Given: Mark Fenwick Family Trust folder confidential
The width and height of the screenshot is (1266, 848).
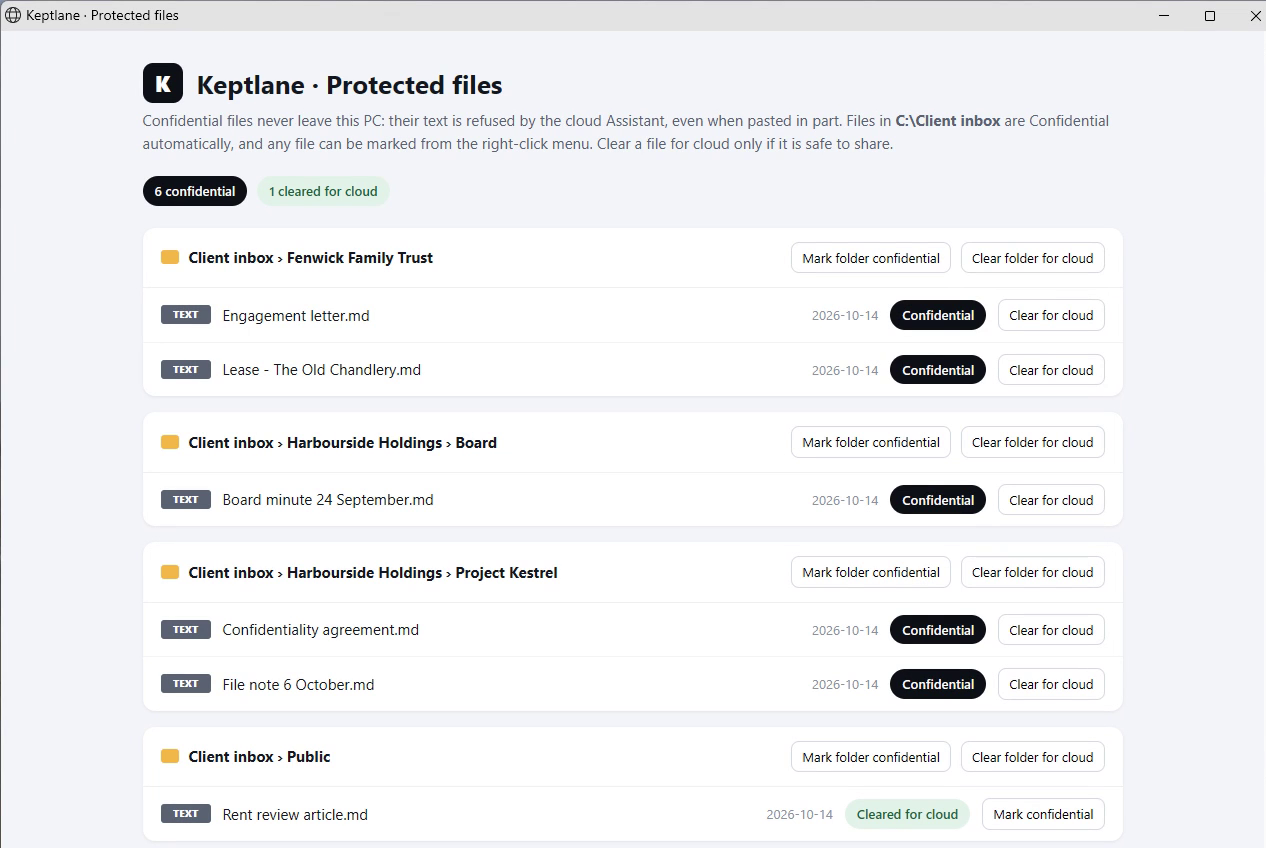Looking at the screenshot, I should pyautogui.click(x=871, y=258).
